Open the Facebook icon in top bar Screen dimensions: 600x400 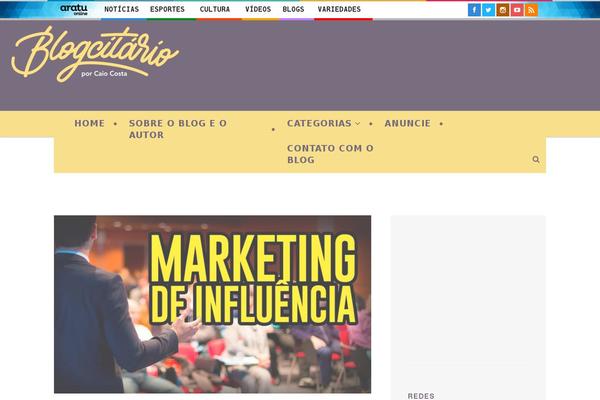474,10
